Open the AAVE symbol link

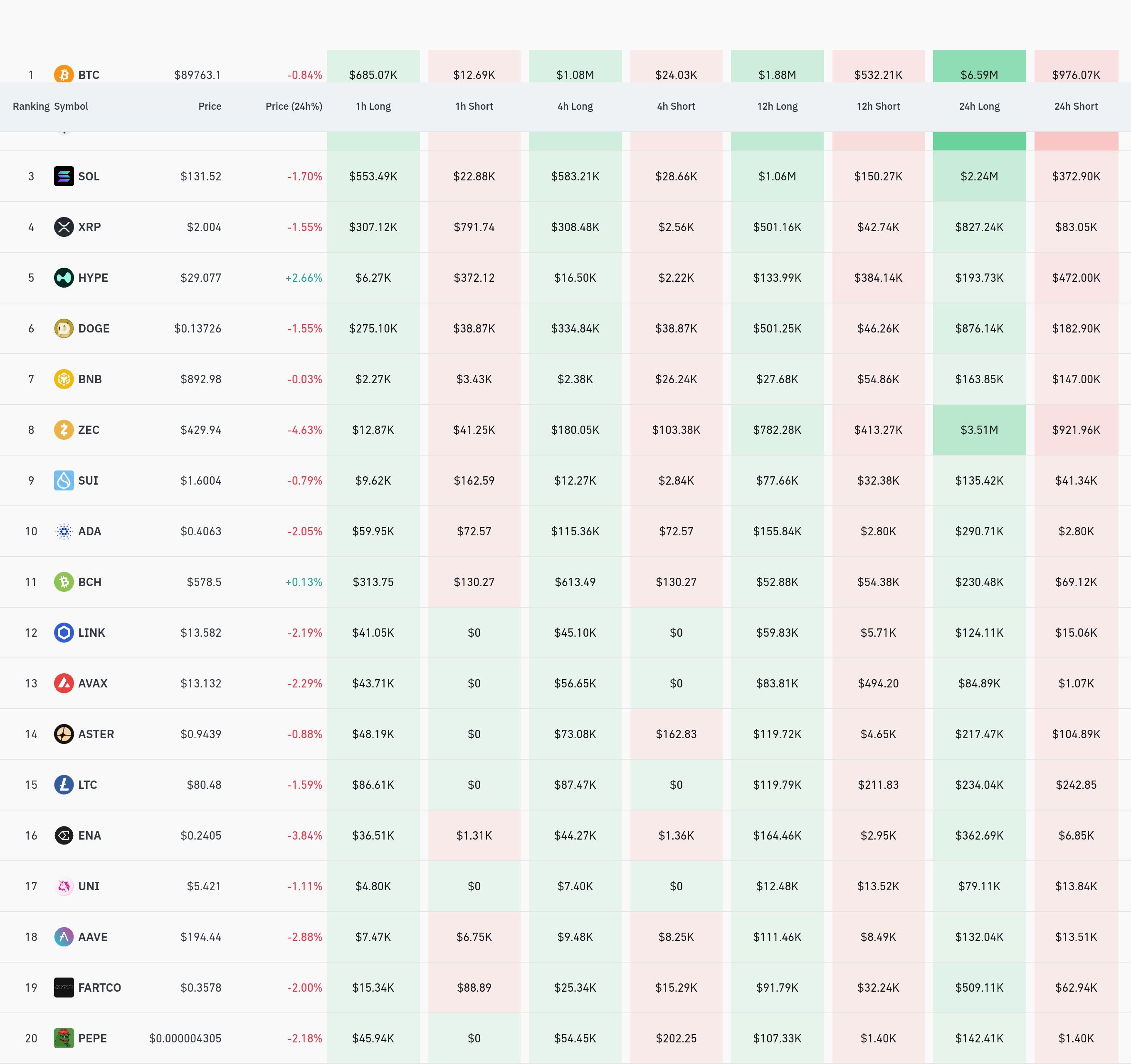click(93, 937)
